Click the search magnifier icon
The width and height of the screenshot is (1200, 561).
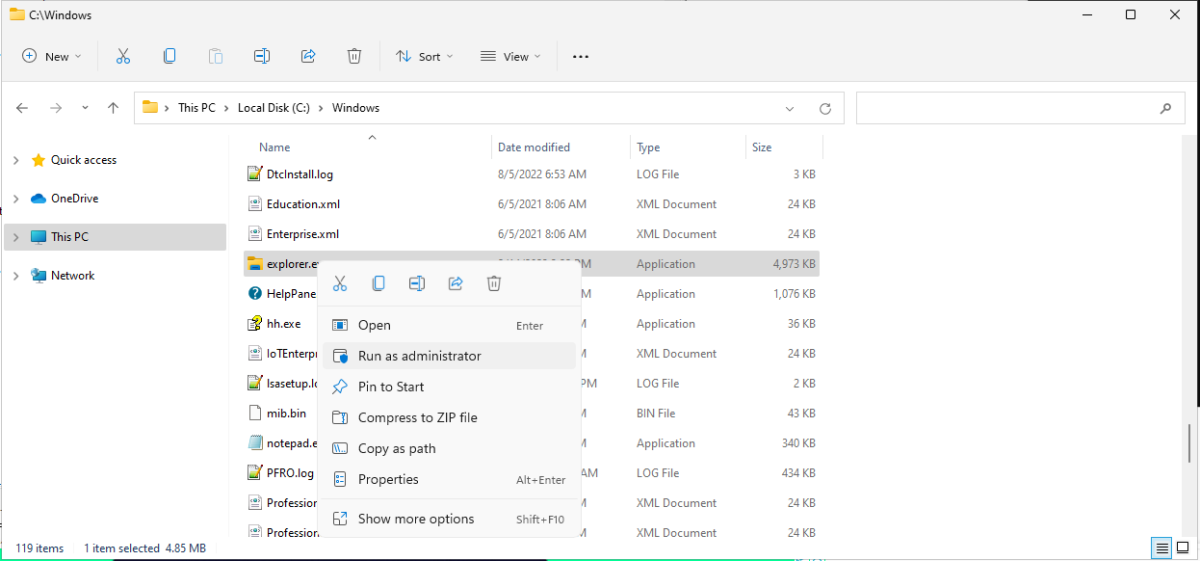1165,108
